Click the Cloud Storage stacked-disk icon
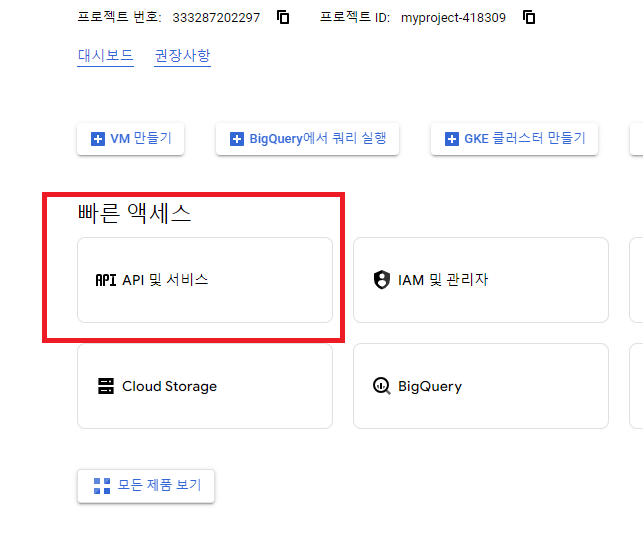The image size is (643, 543). coord(106,386)
